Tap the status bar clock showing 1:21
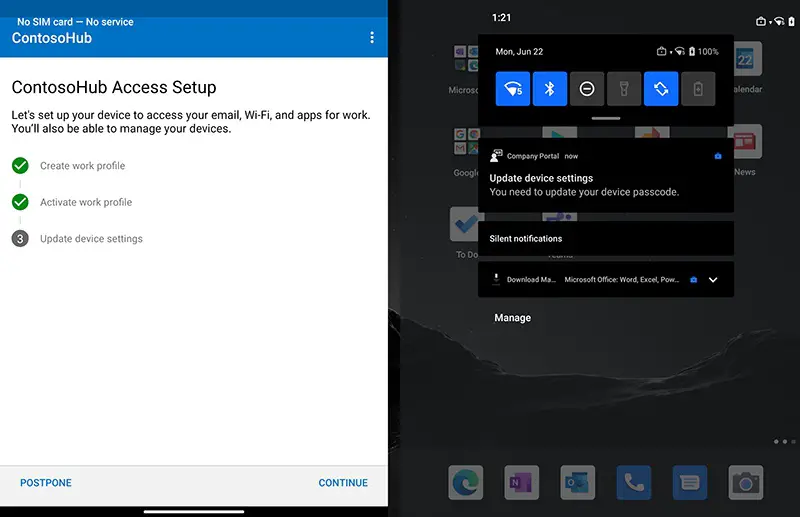 pos(502,17)
